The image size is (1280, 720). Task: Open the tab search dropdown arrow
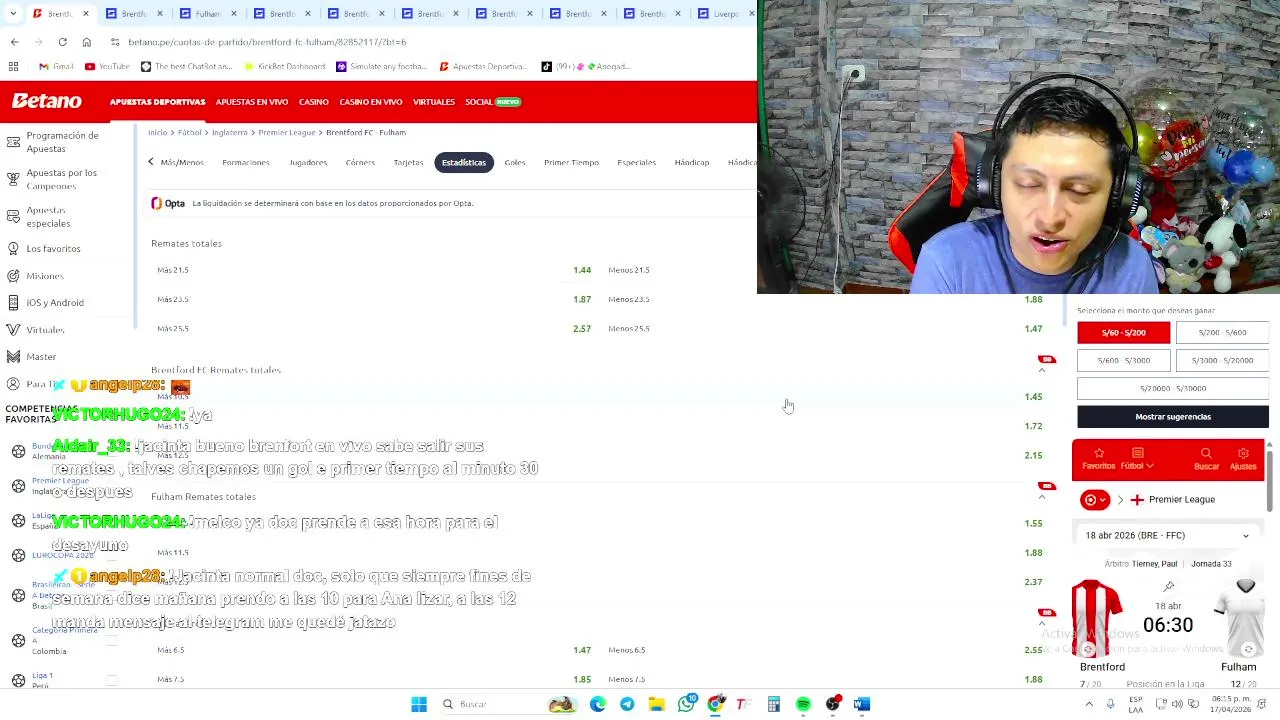(12, 14)
